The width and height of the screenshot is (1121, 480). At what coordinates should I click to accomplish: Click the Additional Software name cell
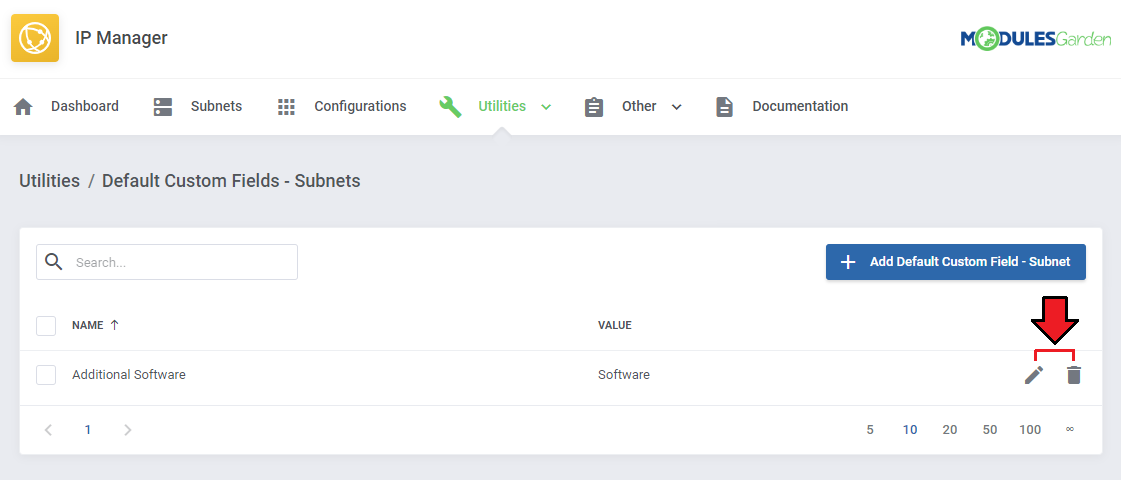[129, 375]
